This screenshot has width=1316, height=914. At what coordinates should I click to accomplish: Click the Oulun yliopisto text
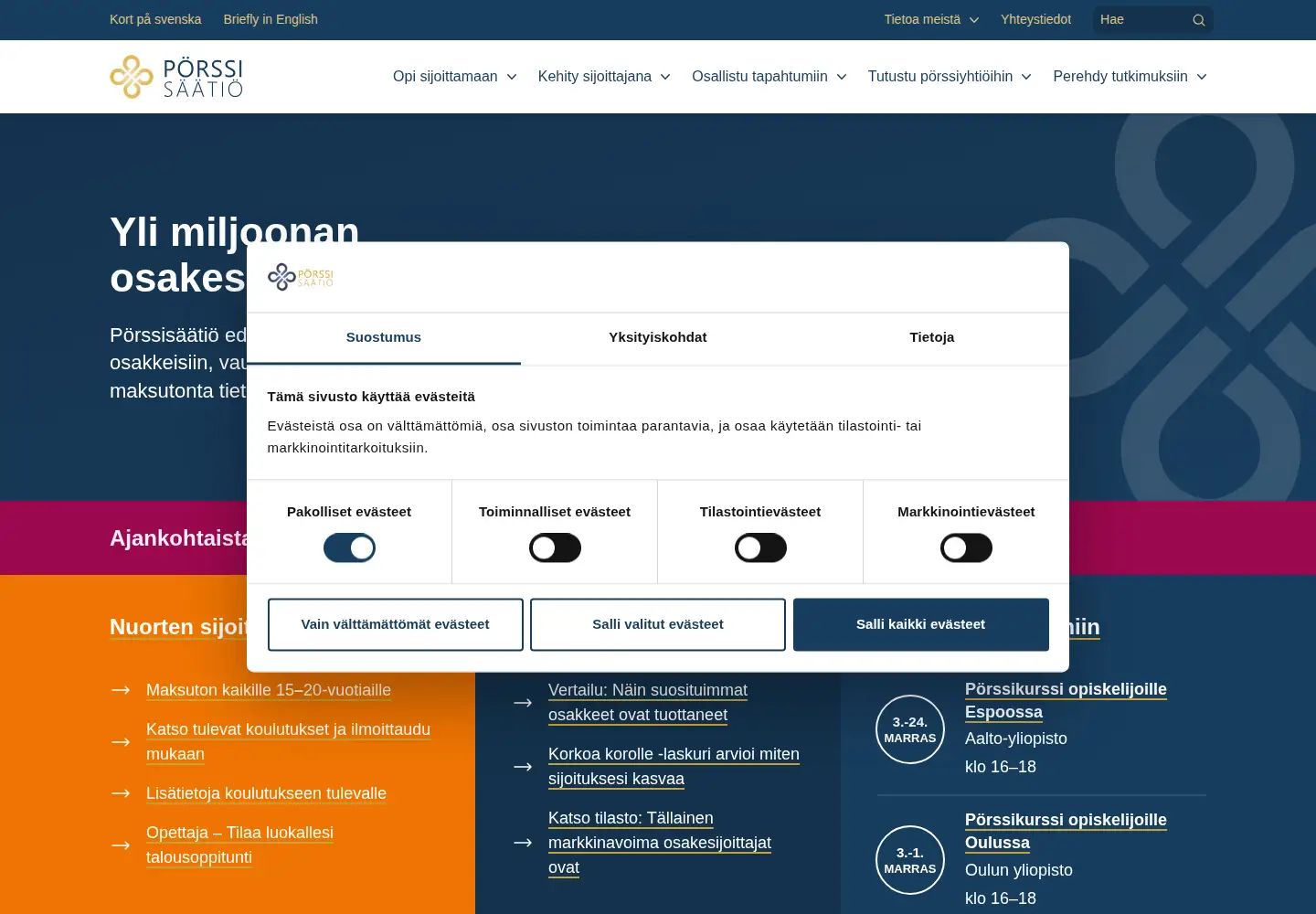[1019, 870]
